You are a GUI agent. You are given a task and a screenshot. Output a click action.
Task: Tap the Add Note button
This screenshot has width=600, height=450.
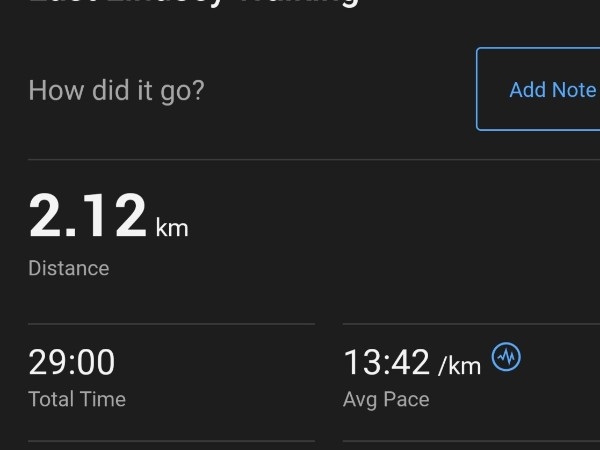[x=538, y=89]
